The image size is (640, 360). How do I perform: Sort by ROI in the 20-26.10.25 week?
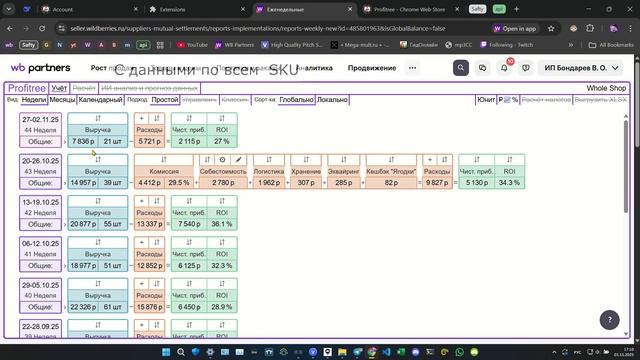pyautogui.click(x=509, y=160)
